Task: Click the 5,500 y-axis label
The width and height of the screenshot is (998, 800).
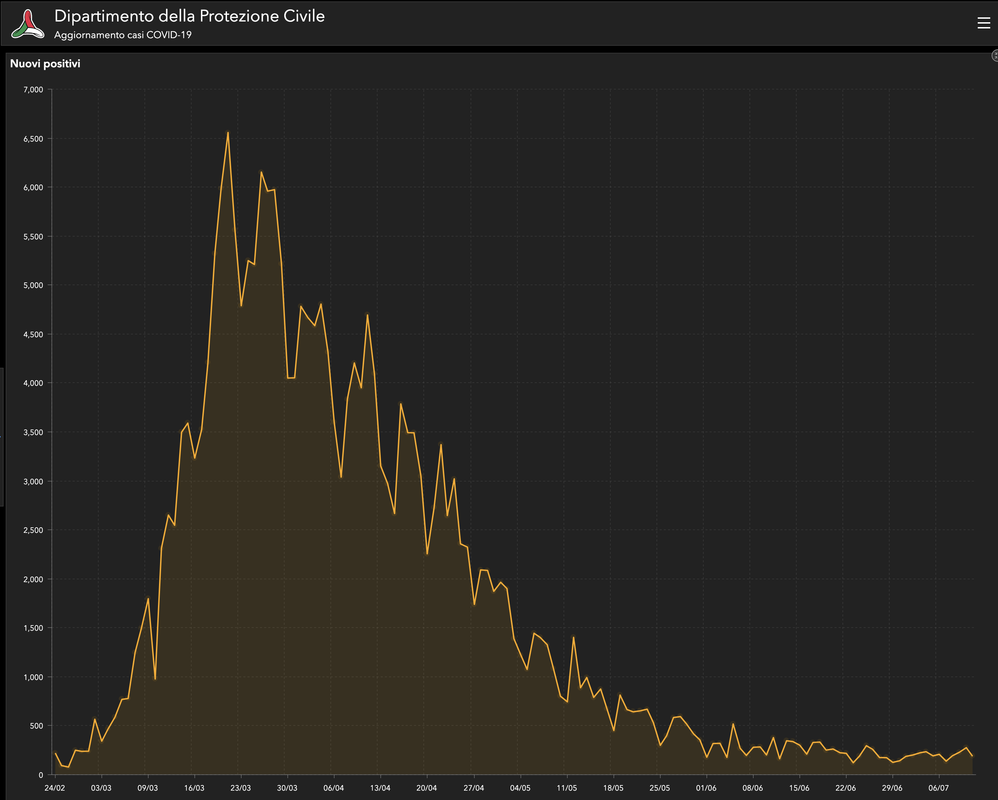Action: 33,237
